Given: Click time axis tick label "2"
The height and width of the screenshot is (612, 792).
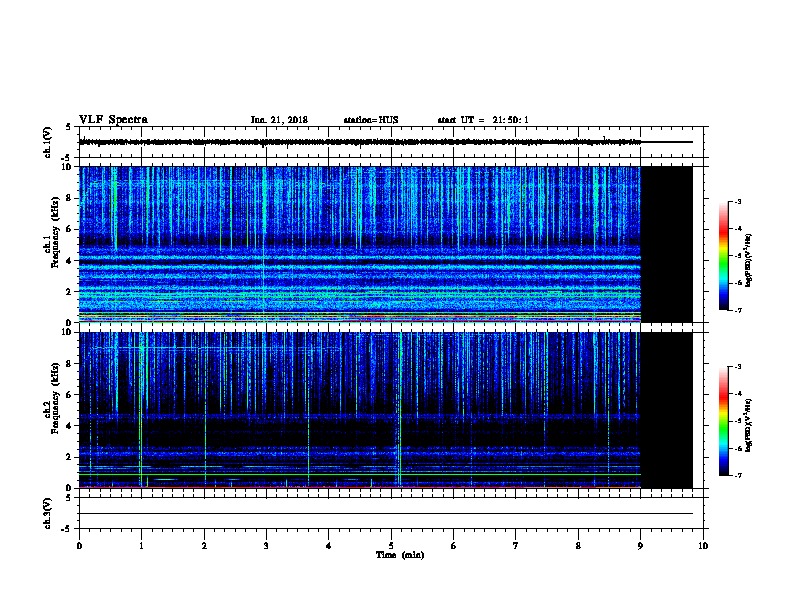Looking at the screenshot, I should [204, 546].
